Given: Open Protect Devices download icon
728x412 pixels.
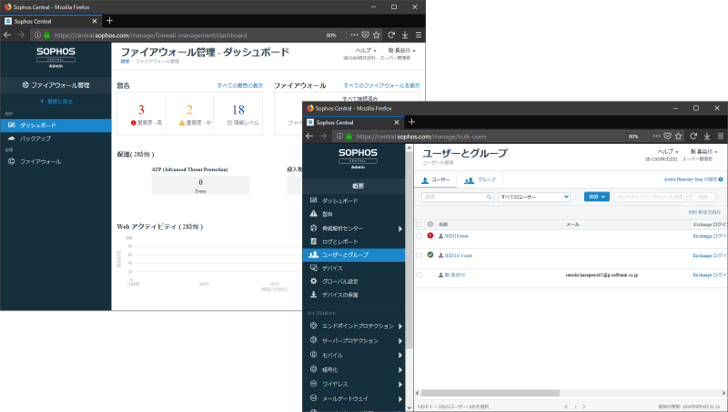Looking at the screenshot, I should click(314, 294).
